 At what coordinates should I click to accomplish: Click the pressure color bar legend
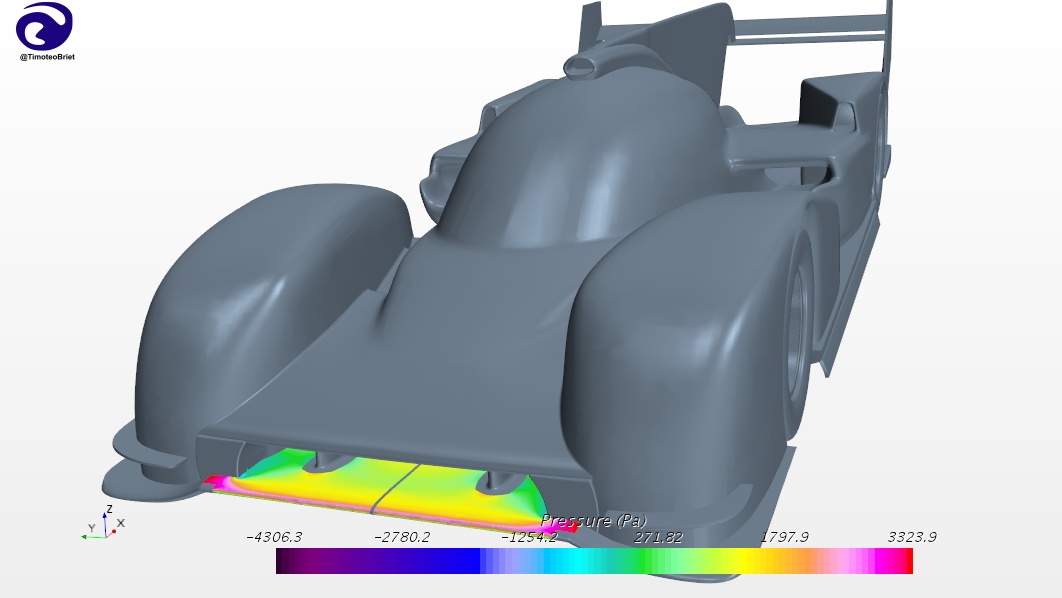[x=594, y=561]
